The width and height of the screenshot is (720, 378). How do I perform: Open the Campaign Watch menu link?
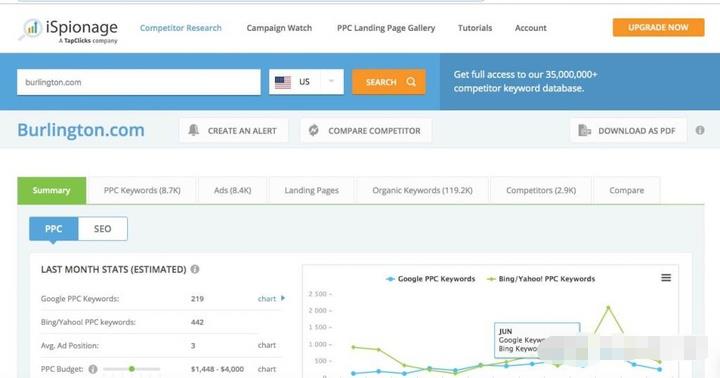click(279, 28)
